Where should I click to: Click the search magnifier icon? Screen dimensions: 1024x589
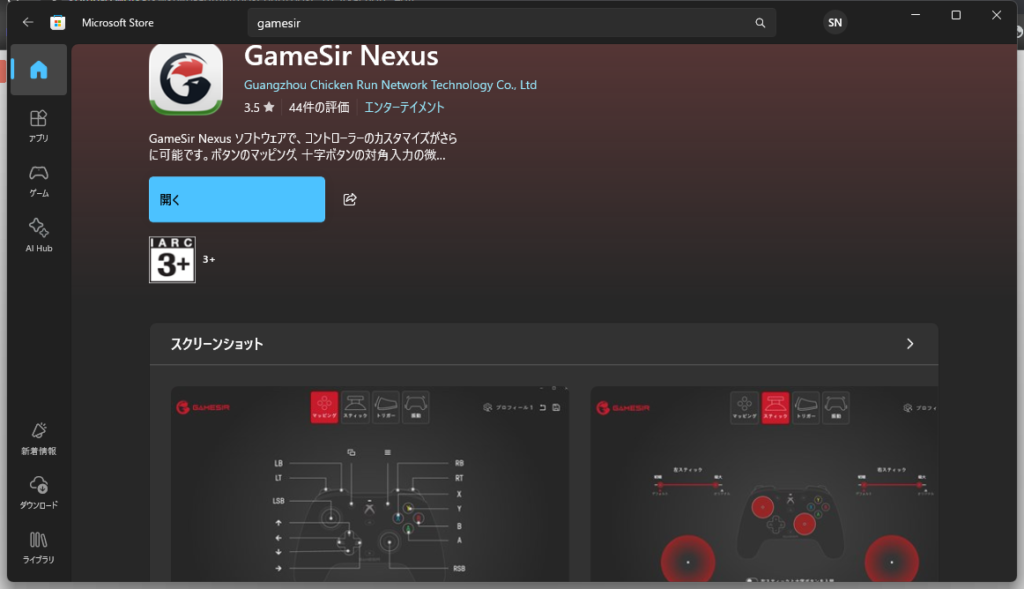[x=760, y=23]
